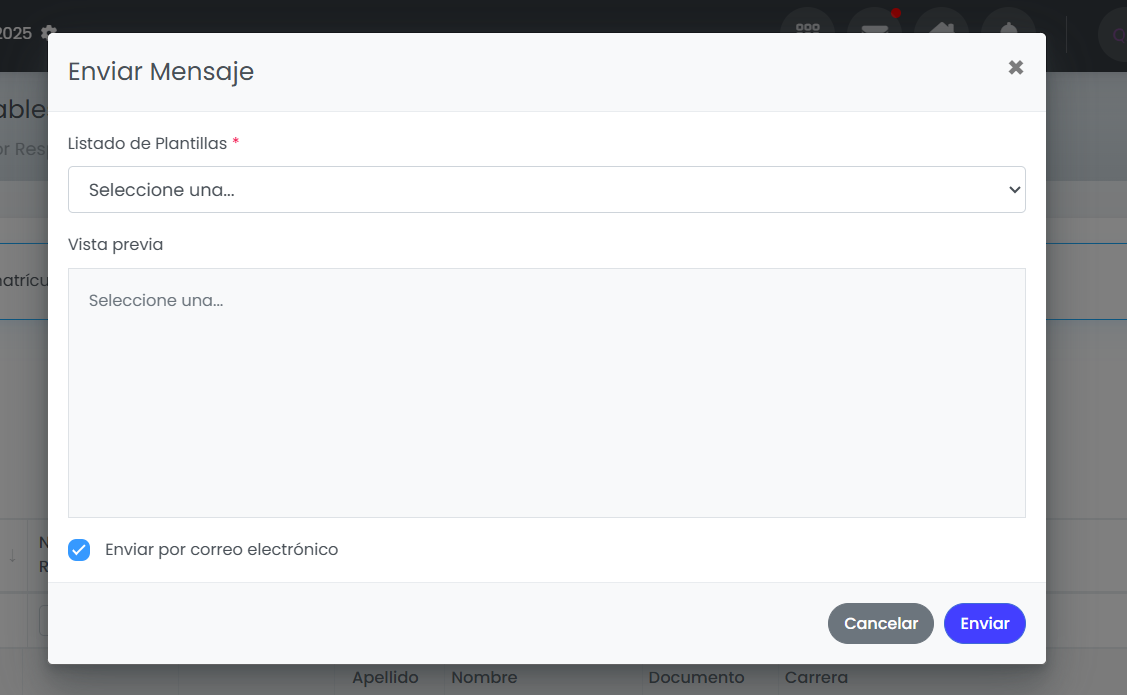The width and height of the screenshot is (1127, 695).
Task: Click the sort arrow in table header
Action: [12, 556]
